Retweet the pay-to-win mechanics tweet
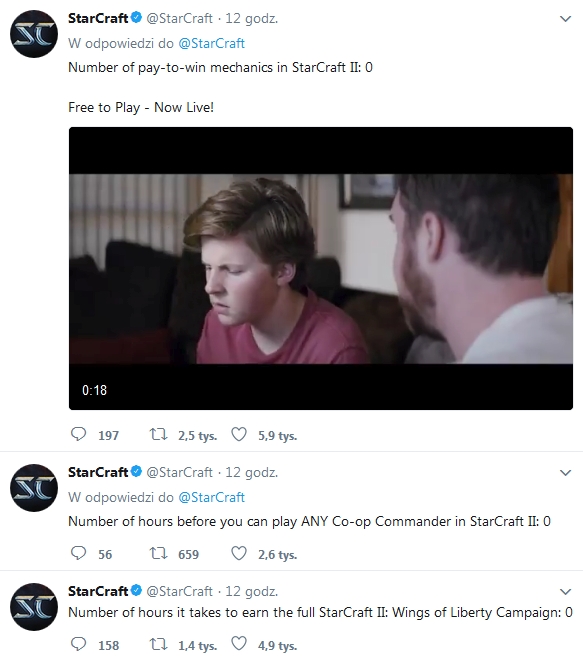The width and height of the screenshot is (583, 659). coord(159,434)
